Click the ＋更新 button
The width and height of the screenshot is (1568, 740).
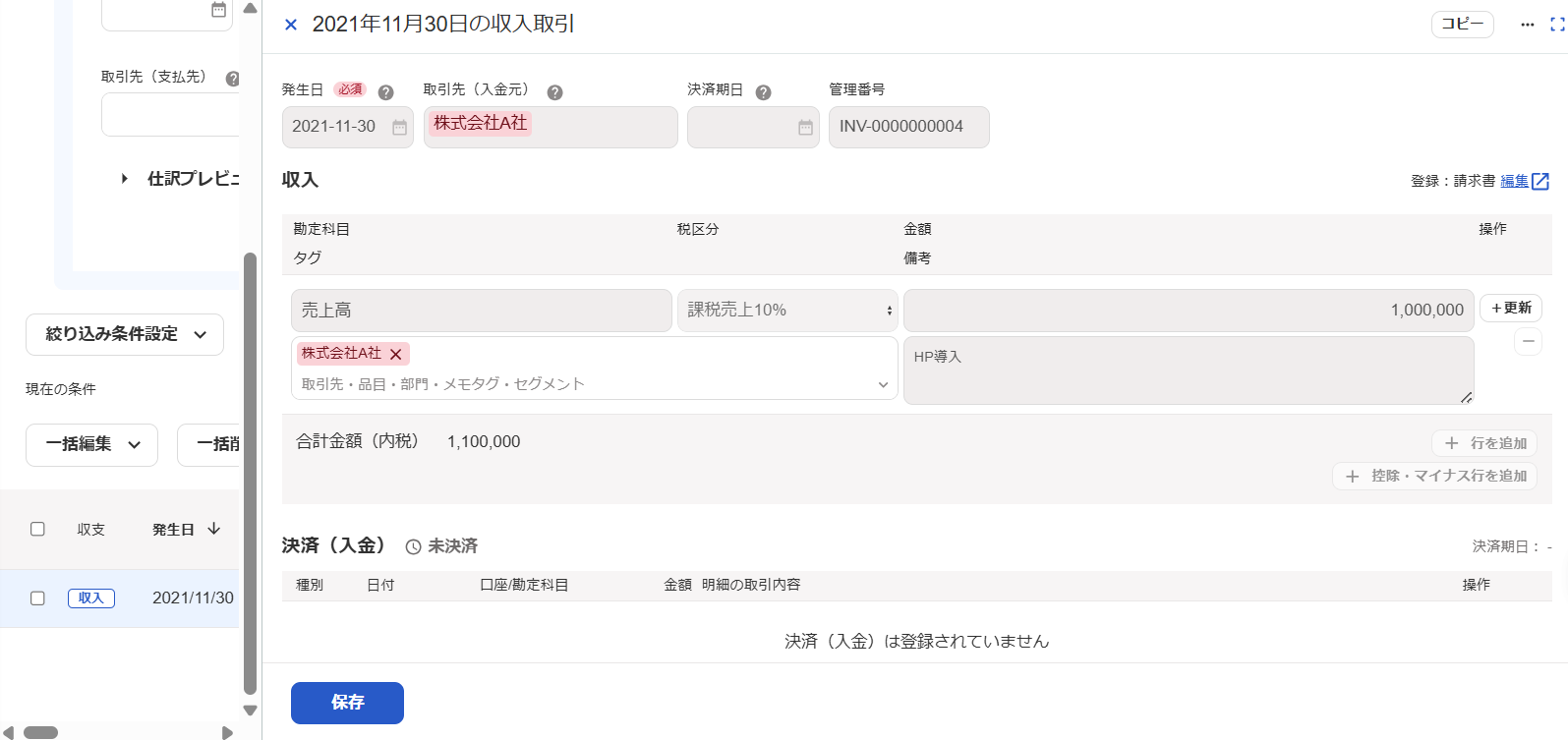(x=1511, y=308)
